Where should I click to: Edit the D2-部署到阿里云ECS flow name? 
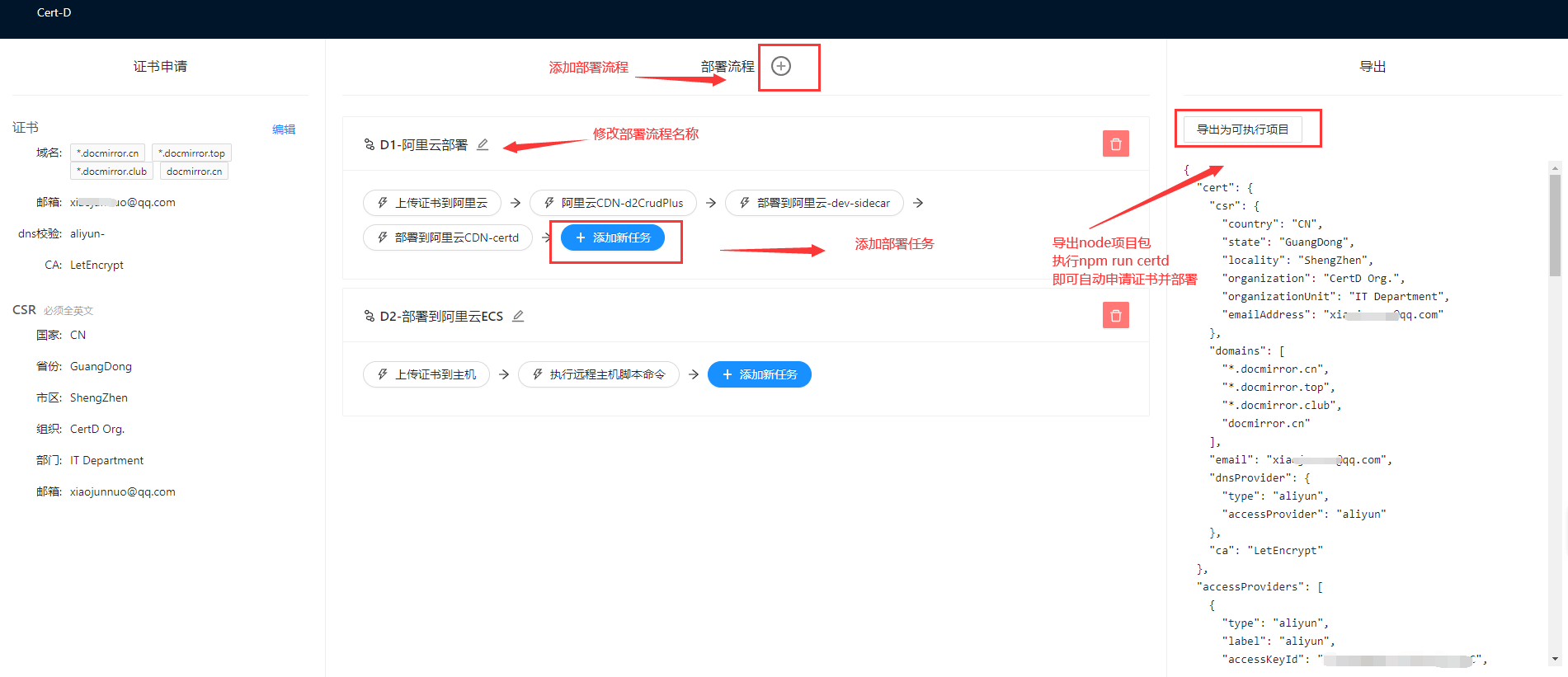tap(518, 316)
